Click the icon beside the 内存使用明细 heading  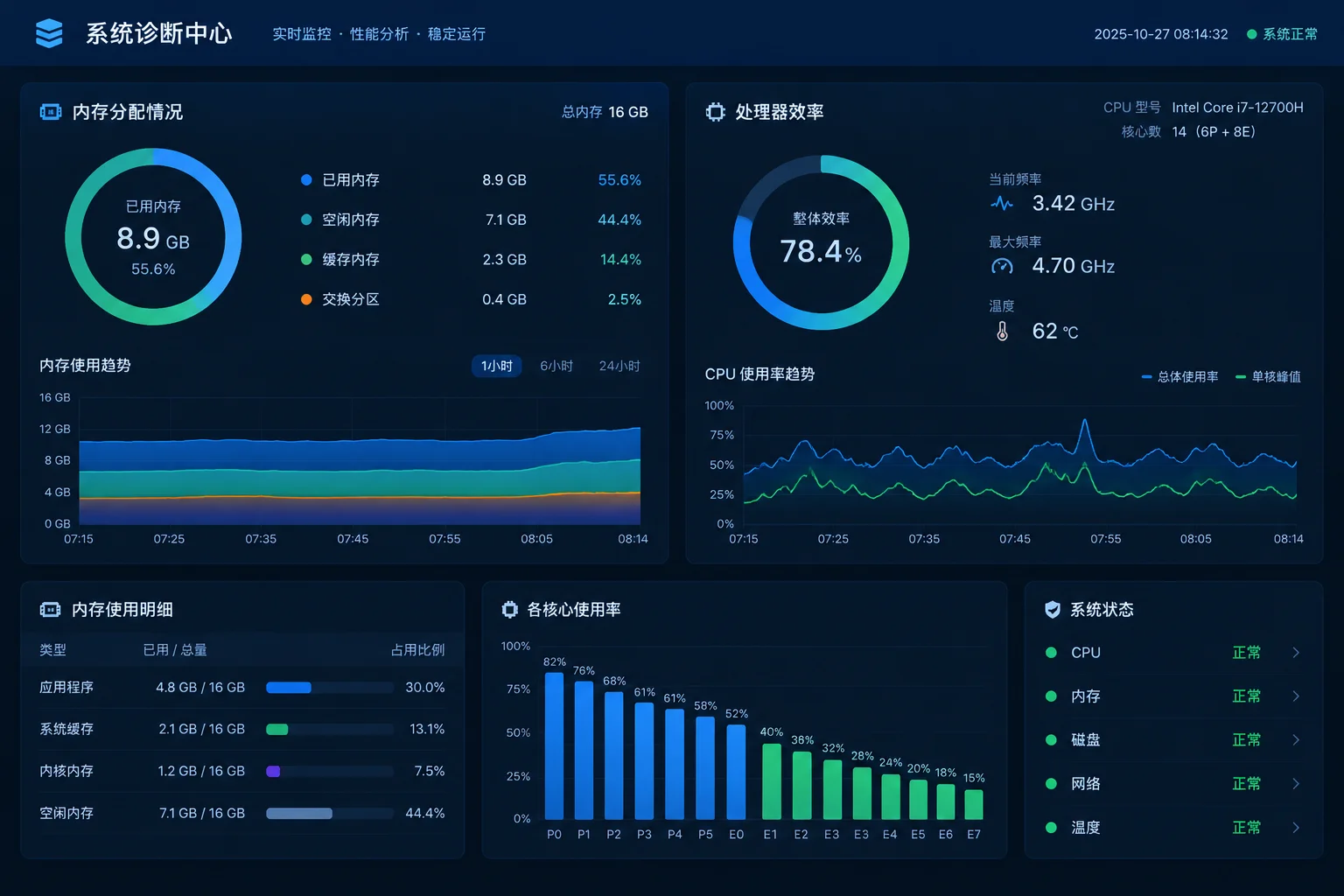(51, 610)
